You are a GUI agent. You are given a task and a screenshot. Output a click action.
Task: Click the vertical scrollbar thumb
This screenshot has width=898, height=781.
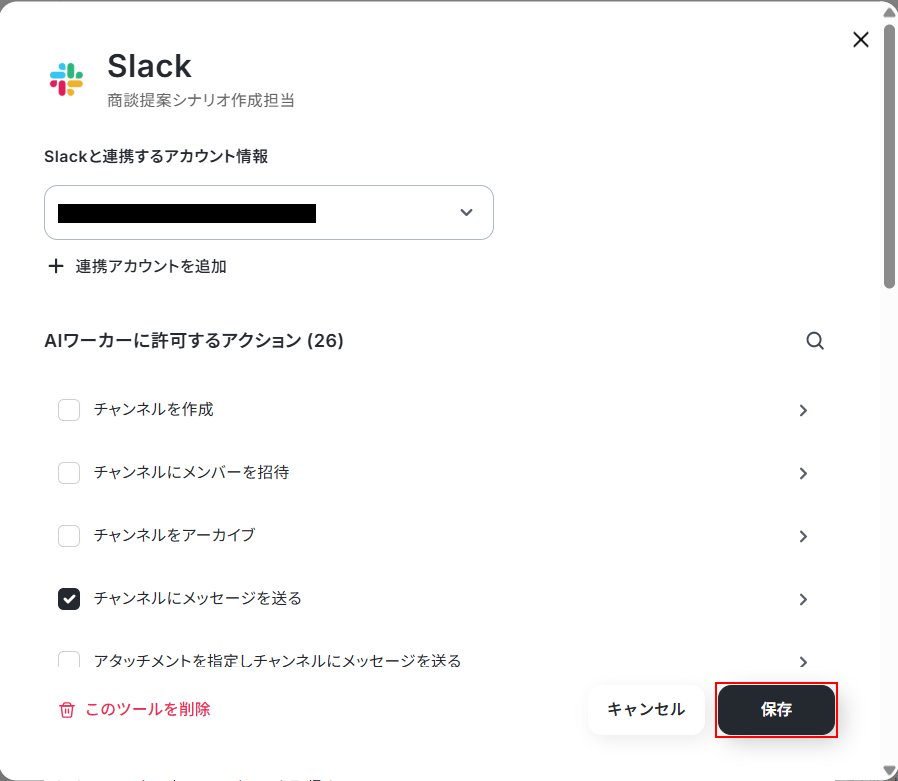[889, 155]
